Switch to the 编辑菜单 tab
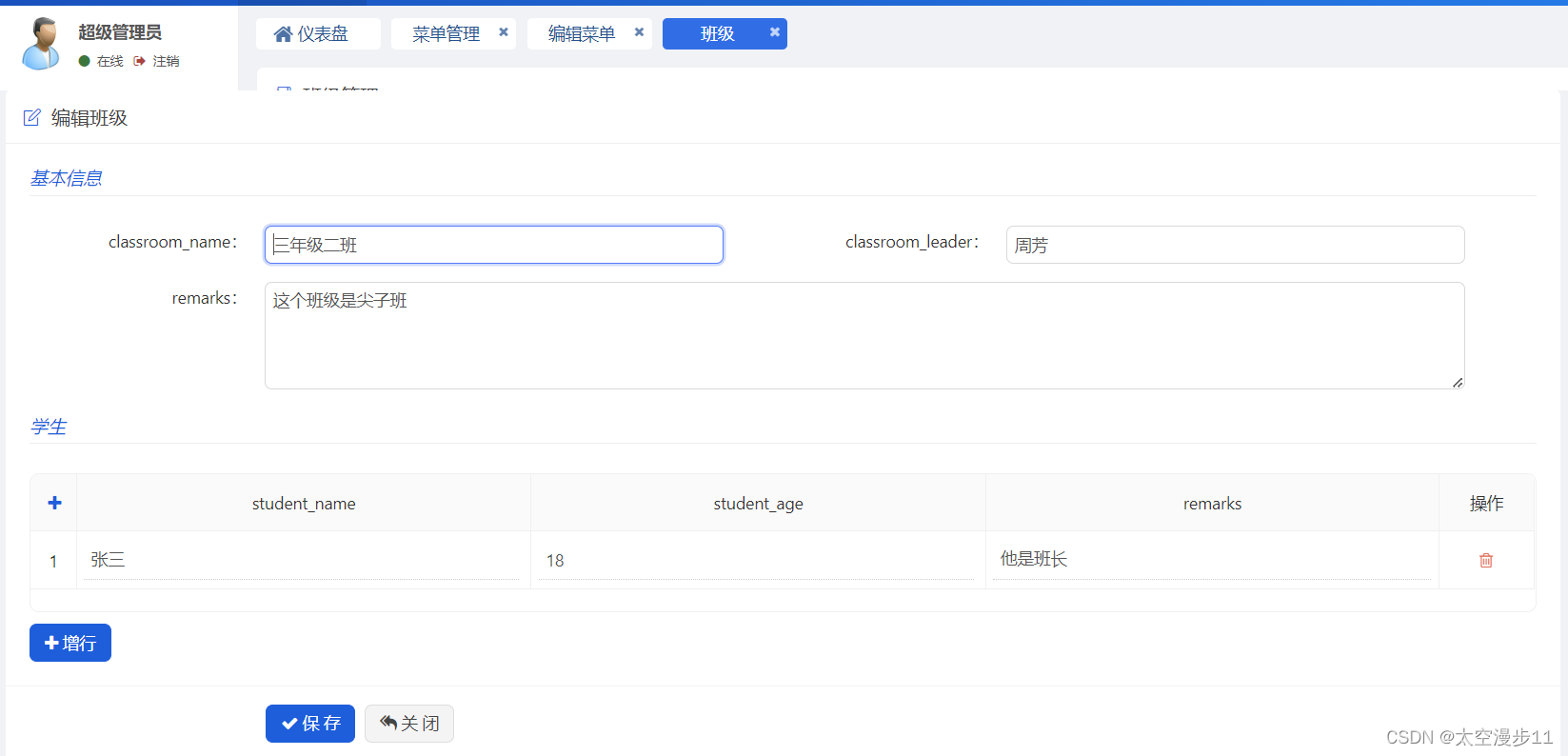This screenshot has height=756, width=1568. [x=582, y=34]
